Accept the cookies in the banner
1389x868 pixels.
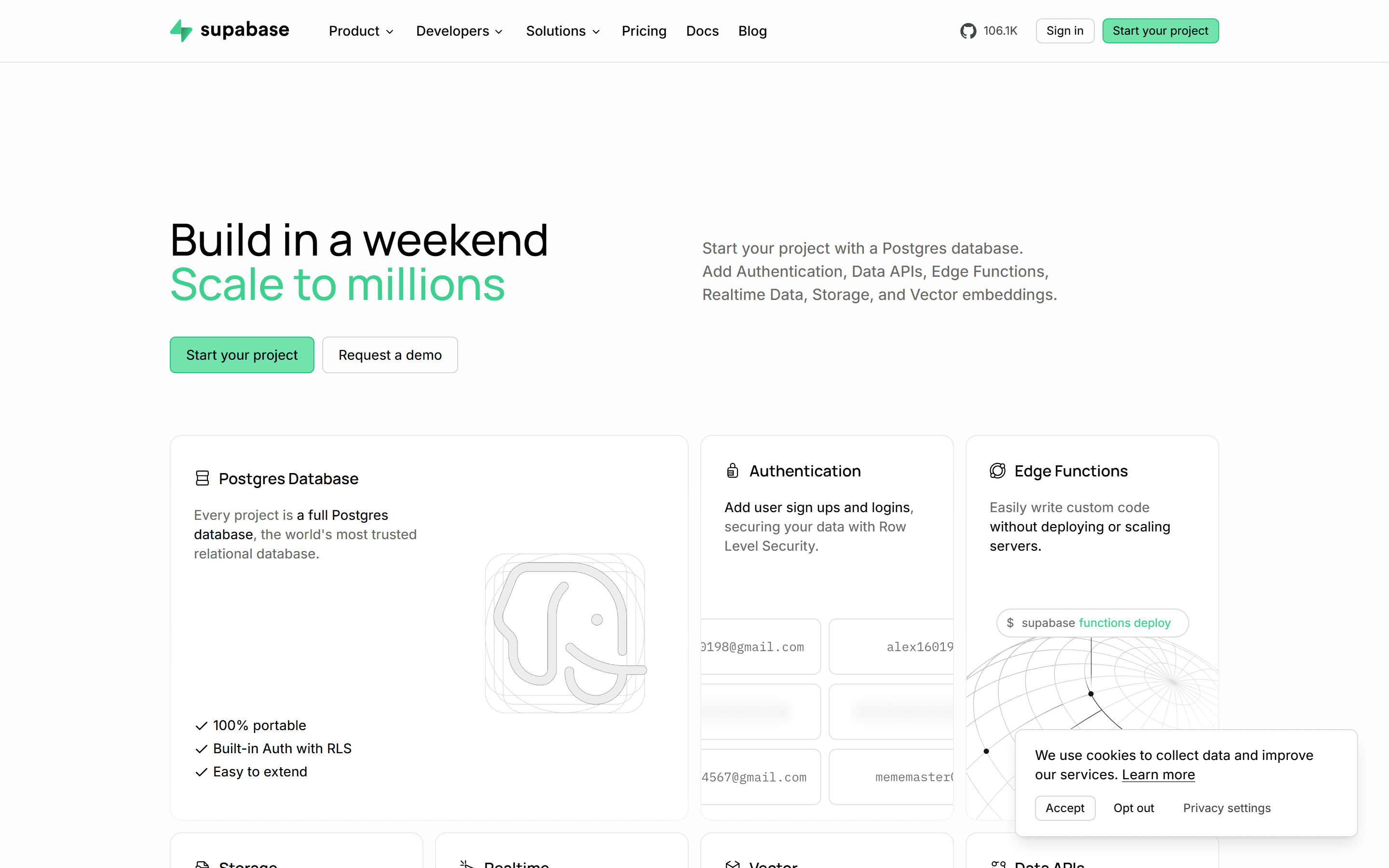(x=1065, y=808)
